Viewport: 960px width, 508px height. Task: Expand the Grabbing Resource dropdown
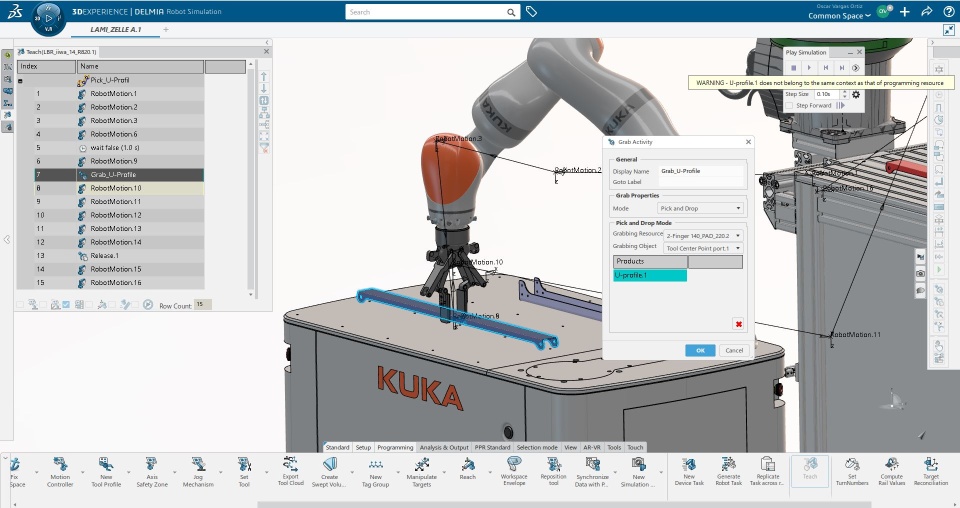point(704,234)
